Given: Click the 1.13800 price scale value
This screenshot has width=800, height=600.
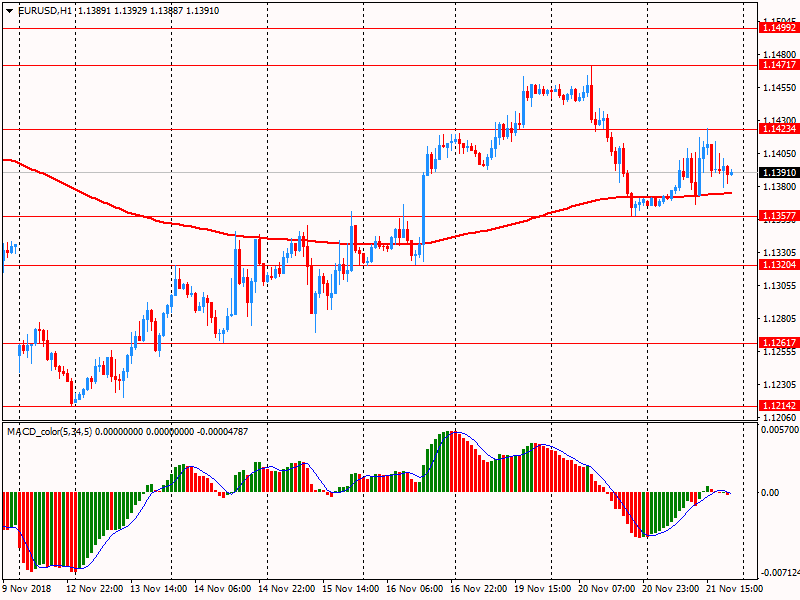Looking at the screenshot, I should click(779, 186).
